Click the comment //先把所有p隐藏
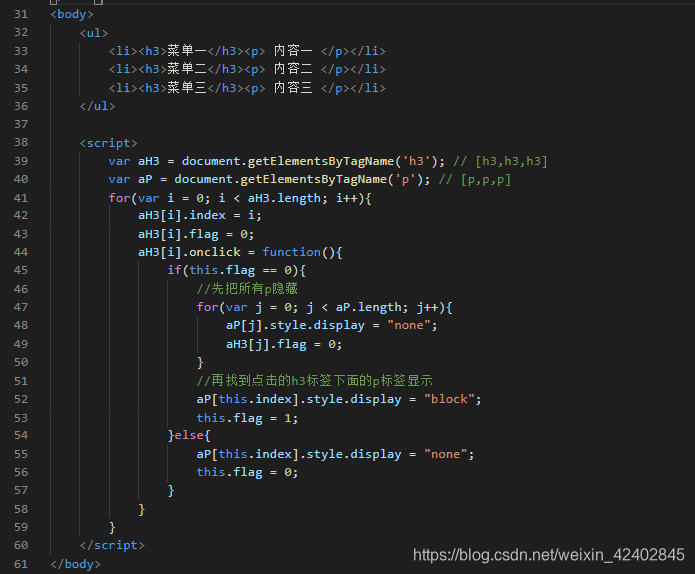This screenshot has width=695, height=574. pos(247,289)
